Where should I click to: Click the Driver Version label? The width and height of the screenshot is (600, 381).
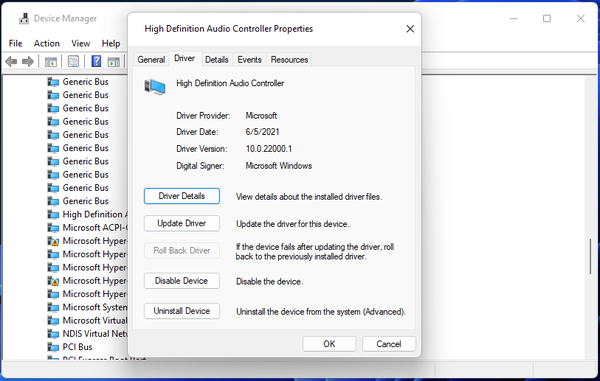(201, 149)
